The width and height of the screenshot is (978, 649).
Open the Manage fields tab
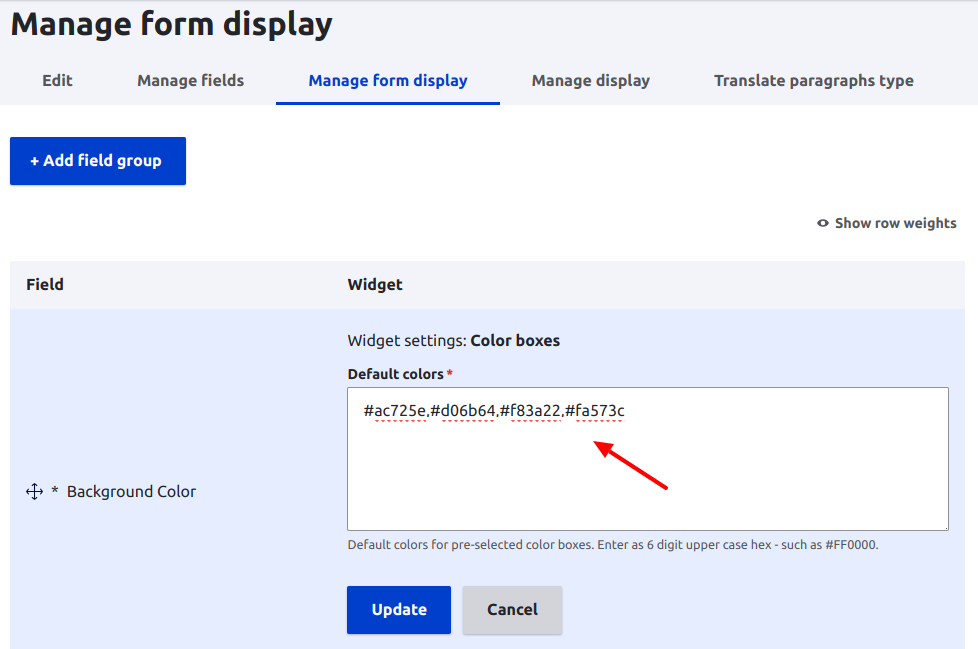pyautogui.click(x=190, y=80)
